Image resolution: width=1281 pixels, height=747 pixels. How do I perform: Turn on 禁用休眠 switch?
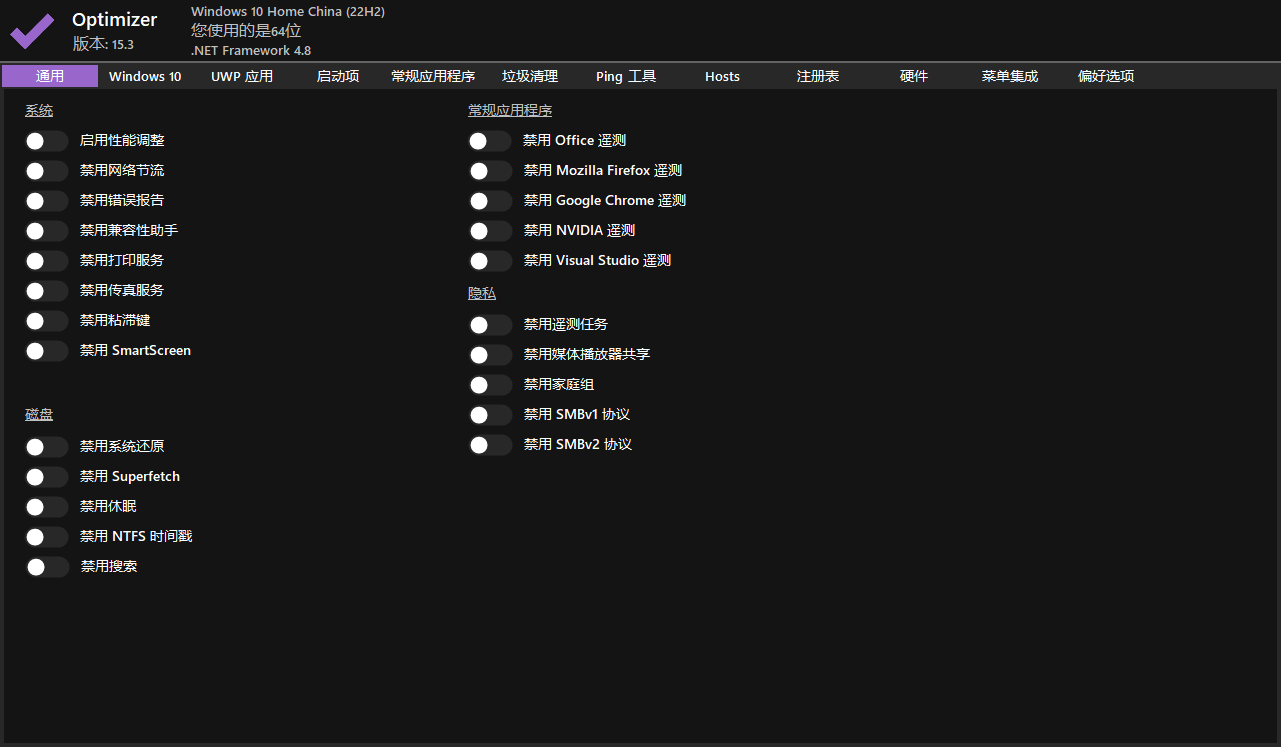click(47, 507)
